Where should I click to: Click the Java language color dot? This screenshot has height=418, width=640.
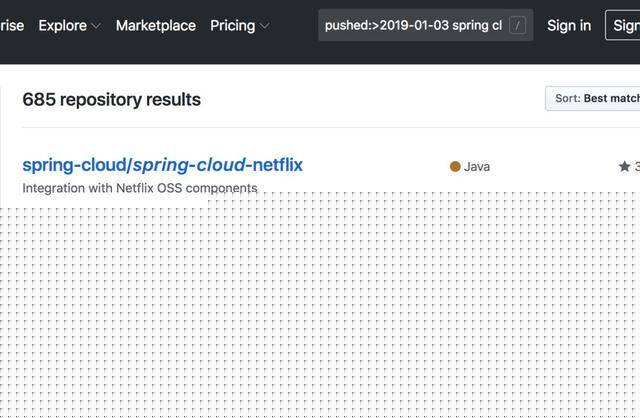(455, 167)
